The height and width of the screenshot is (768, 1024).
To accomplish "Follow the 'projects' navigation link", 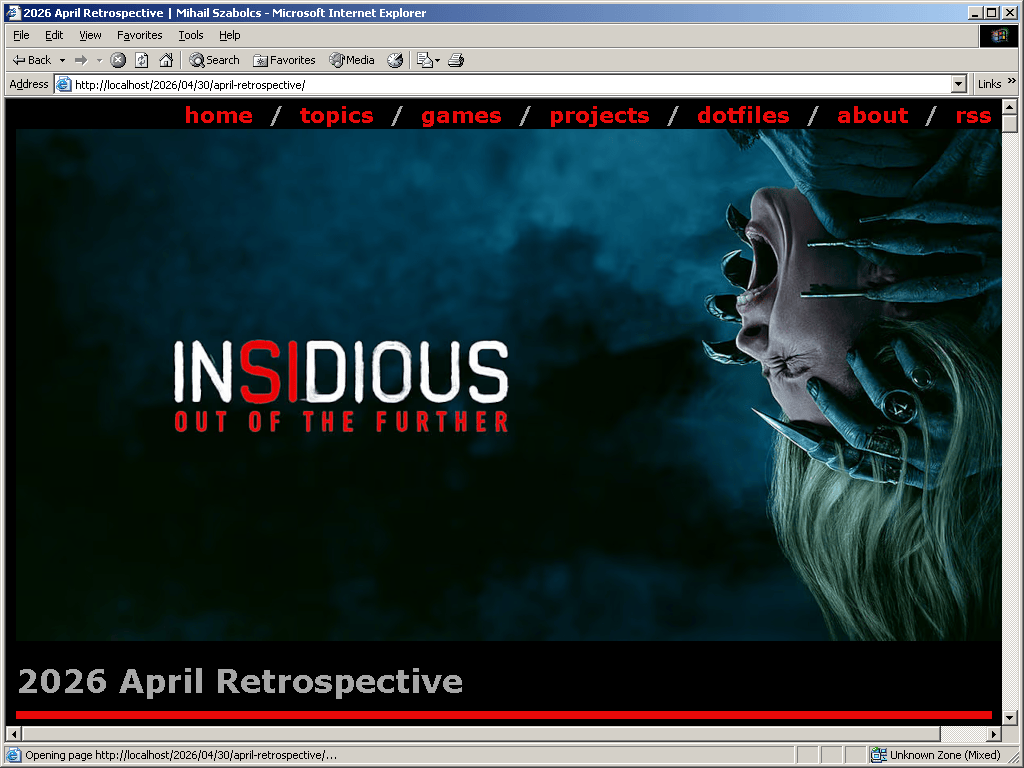I will tap(600, 116).
